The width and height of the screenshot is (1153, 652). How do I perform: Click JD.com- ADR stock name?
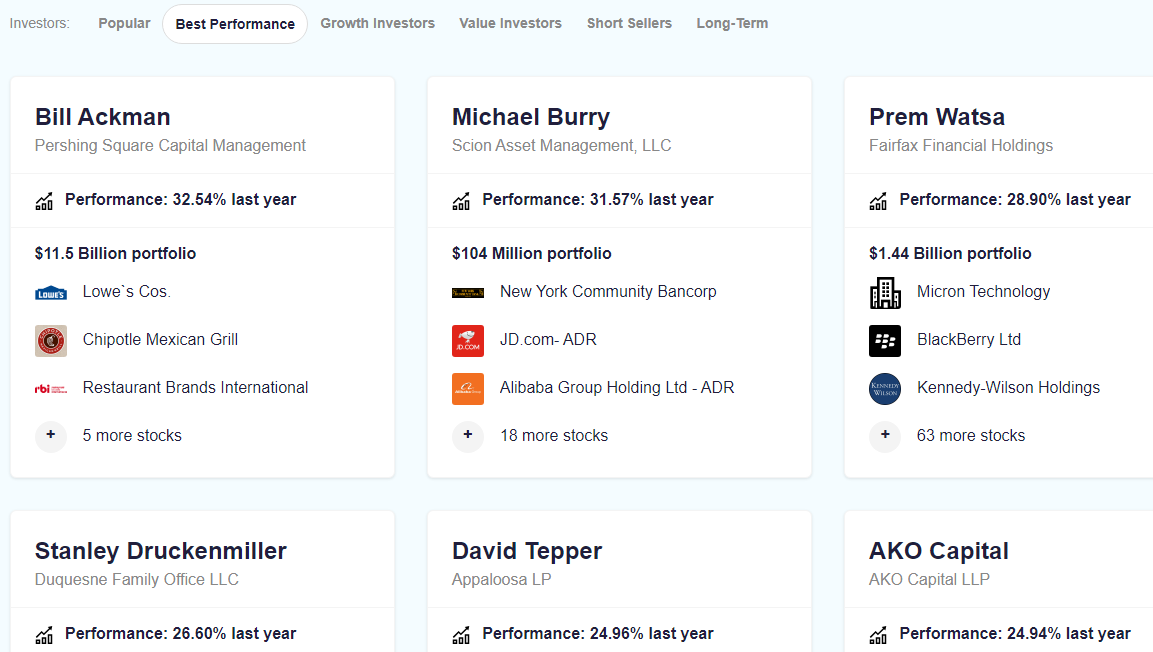548,340
